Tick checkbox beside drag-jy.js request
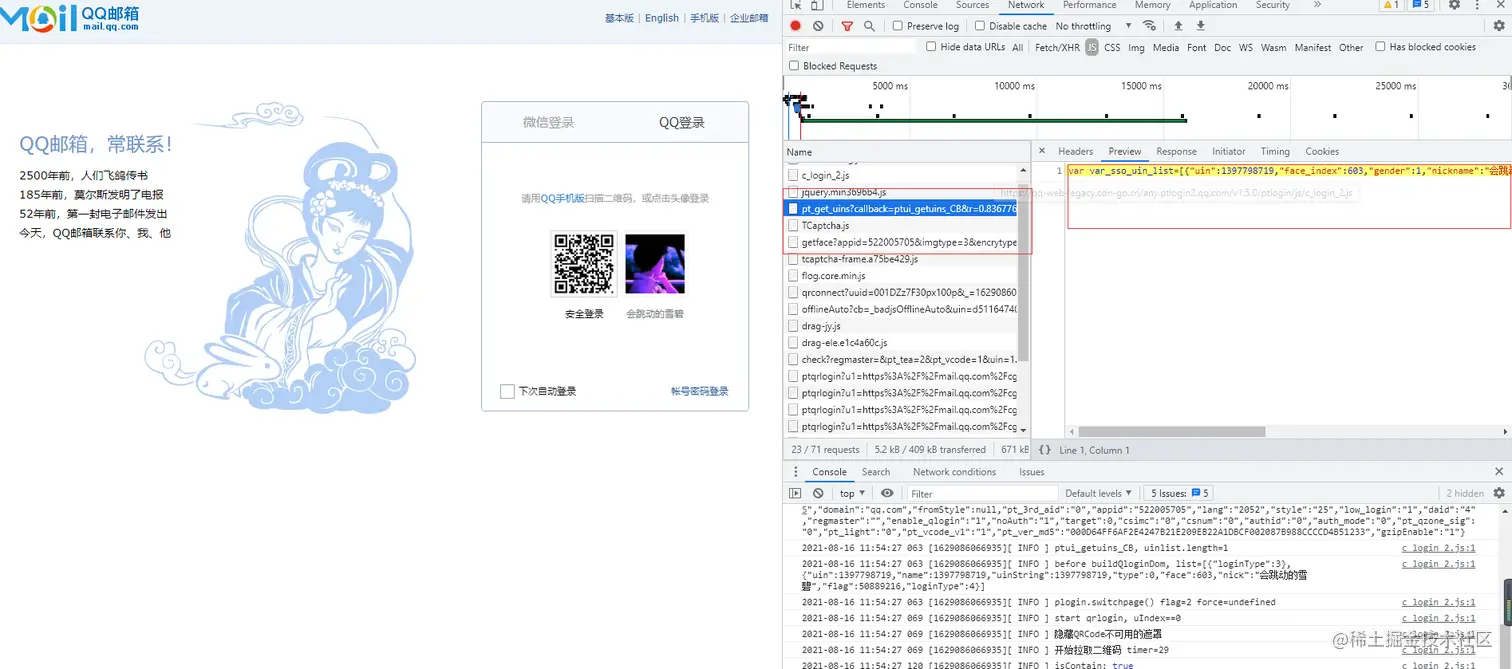Screen dimensions: 1512x669 click(793, 326)
